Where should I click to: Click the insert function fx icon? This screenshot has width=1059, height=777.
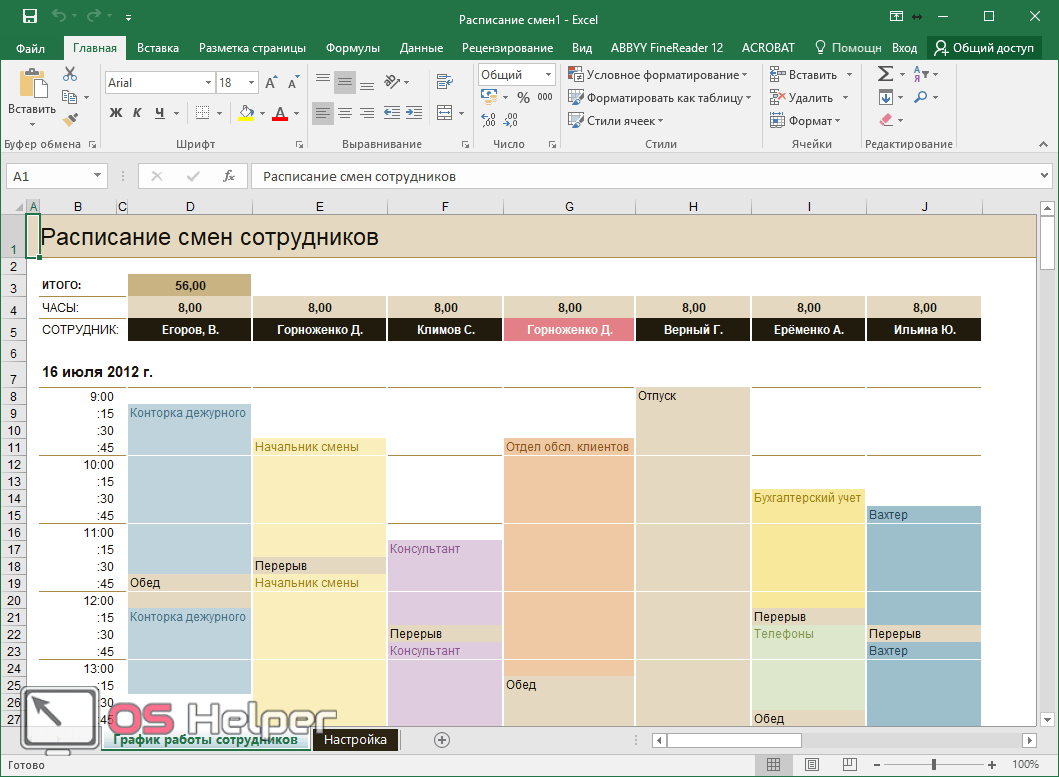coord(228,176)
